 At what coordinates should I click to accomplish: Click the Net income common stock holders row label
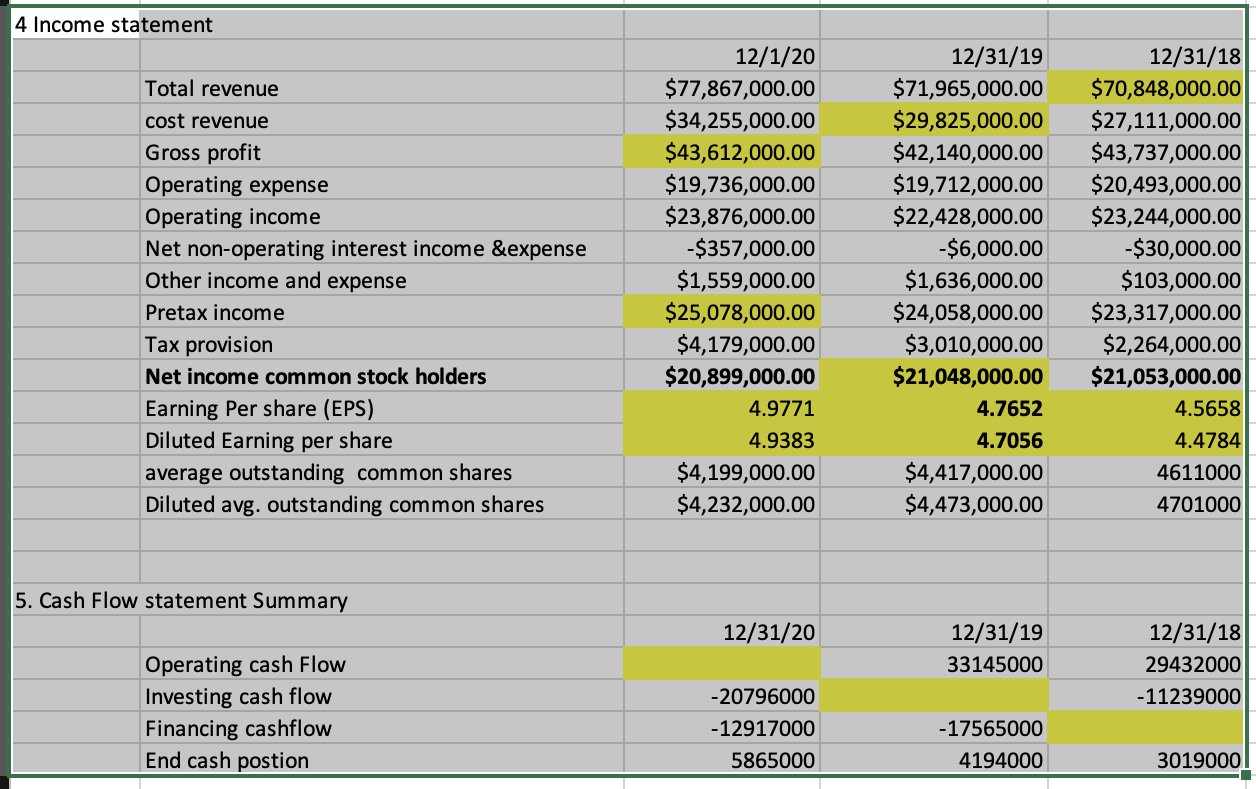click(280, 376)
